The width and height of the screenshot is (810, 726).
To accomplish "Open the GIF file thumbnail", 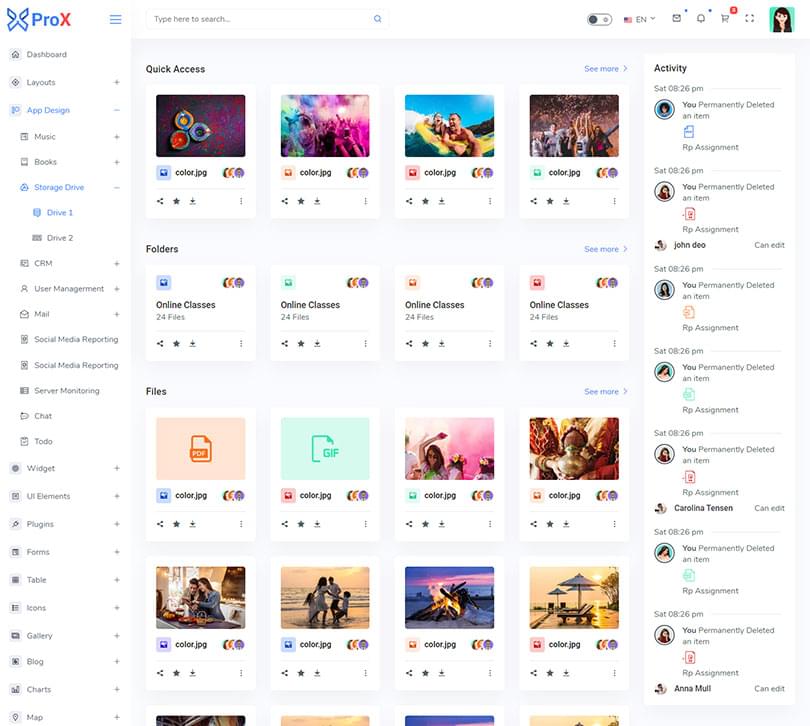I will 325,448.
